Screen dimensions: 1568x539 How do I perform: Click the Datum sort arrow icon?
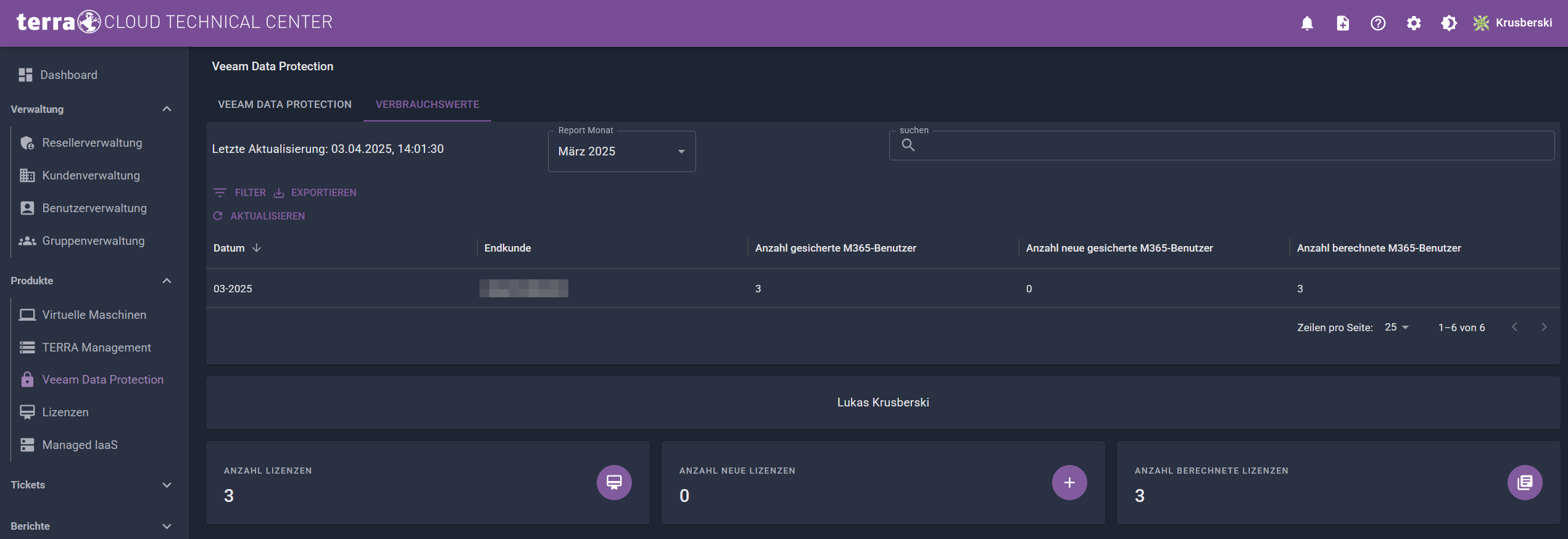(257, 248)
